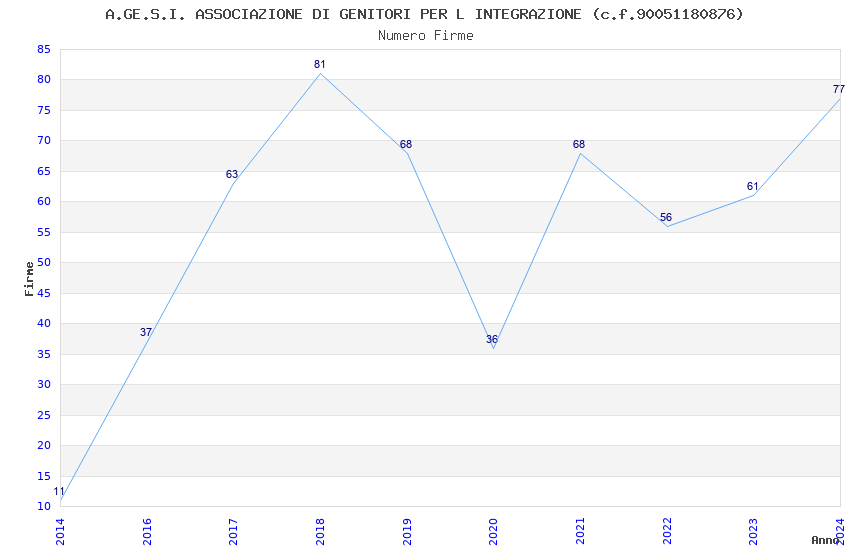850x550 pixels.
Task: Click y-axis tick 55
Action: click(x=44, y=232)
